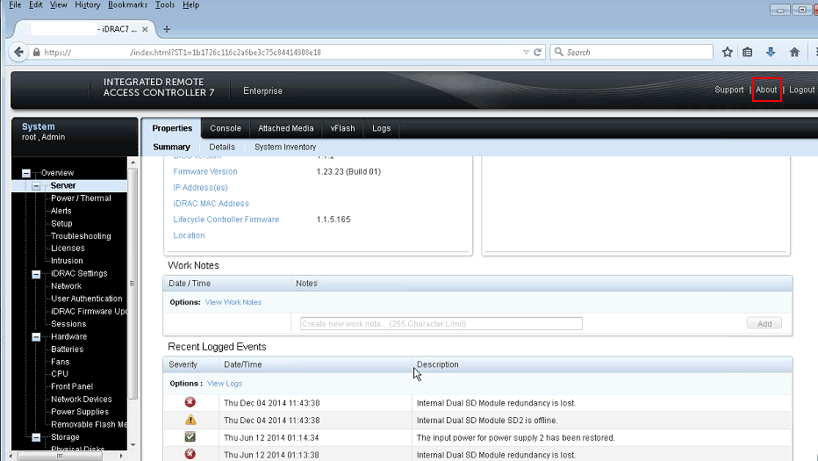Viewport: 818px width, 461px height.
Task: Click the warning icon for SD2 offline event
Action: [190, 419]
